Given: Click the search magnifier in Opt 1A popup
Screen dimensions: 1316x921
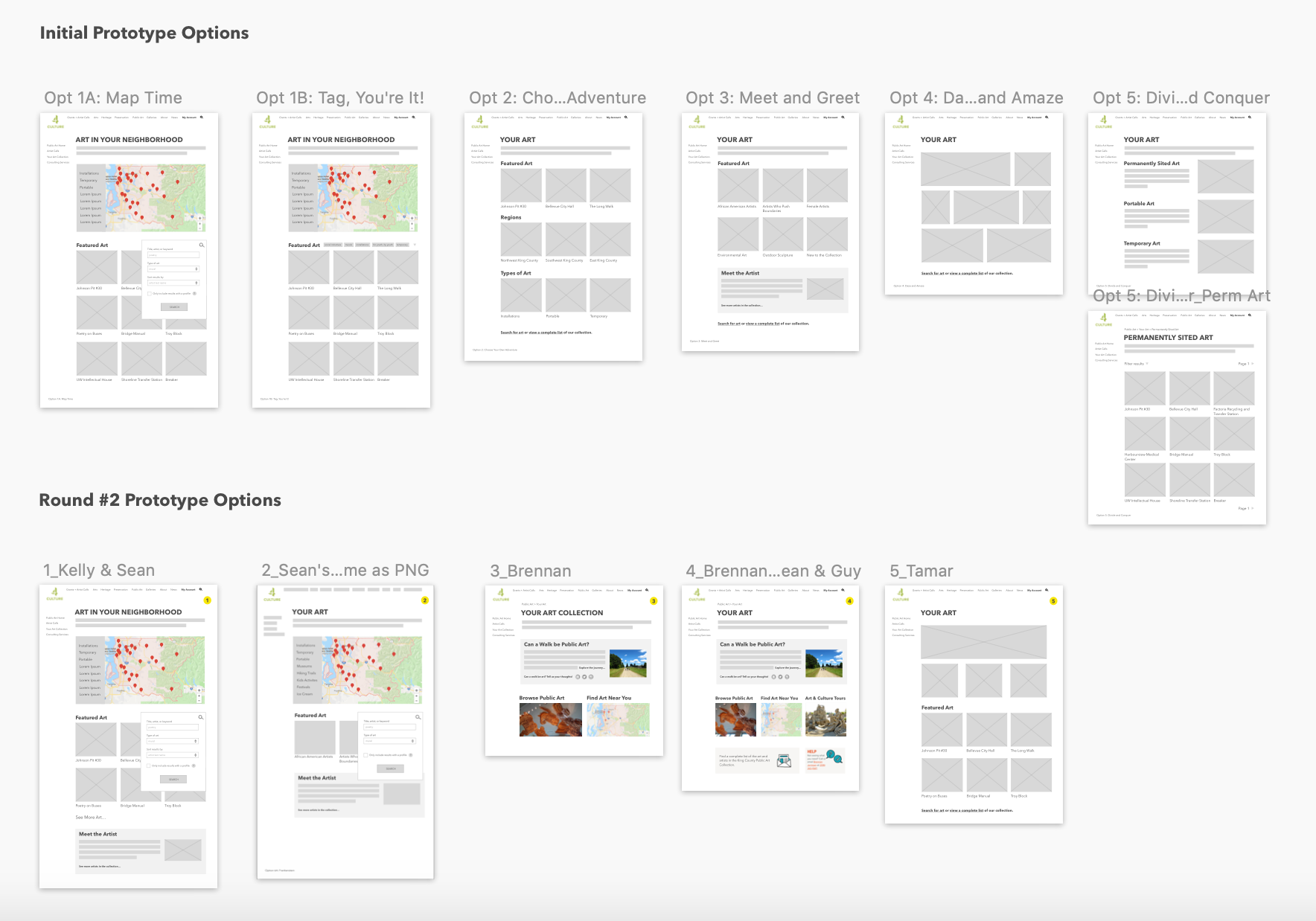Looking at the screenshot, I should pos(201,245).
